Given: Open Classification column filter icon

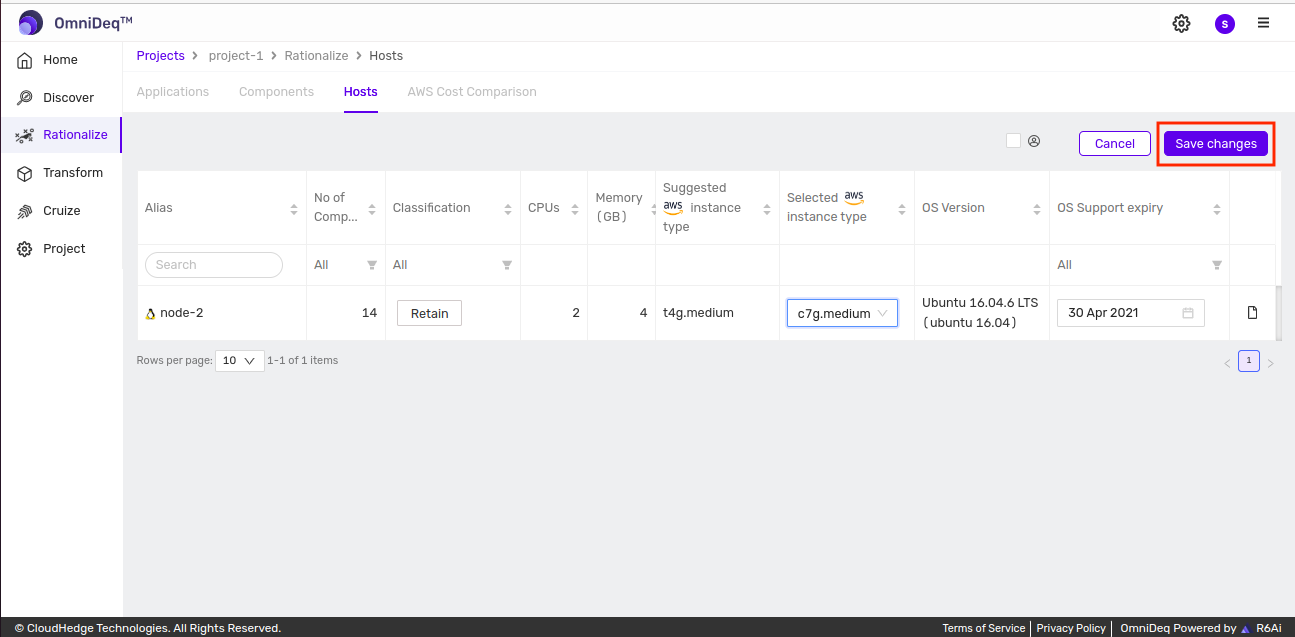Looking at the screenshot, I should 507,265.
